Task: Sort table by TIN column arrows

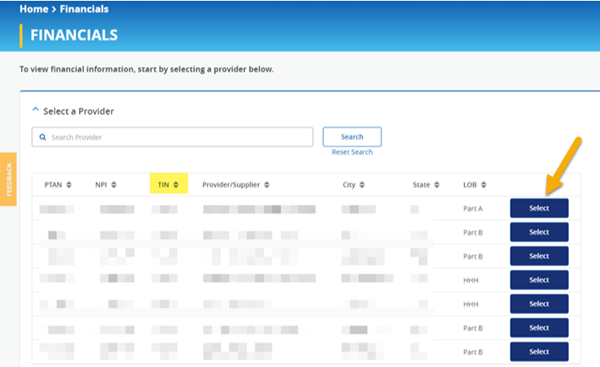Action: point(176,185)
